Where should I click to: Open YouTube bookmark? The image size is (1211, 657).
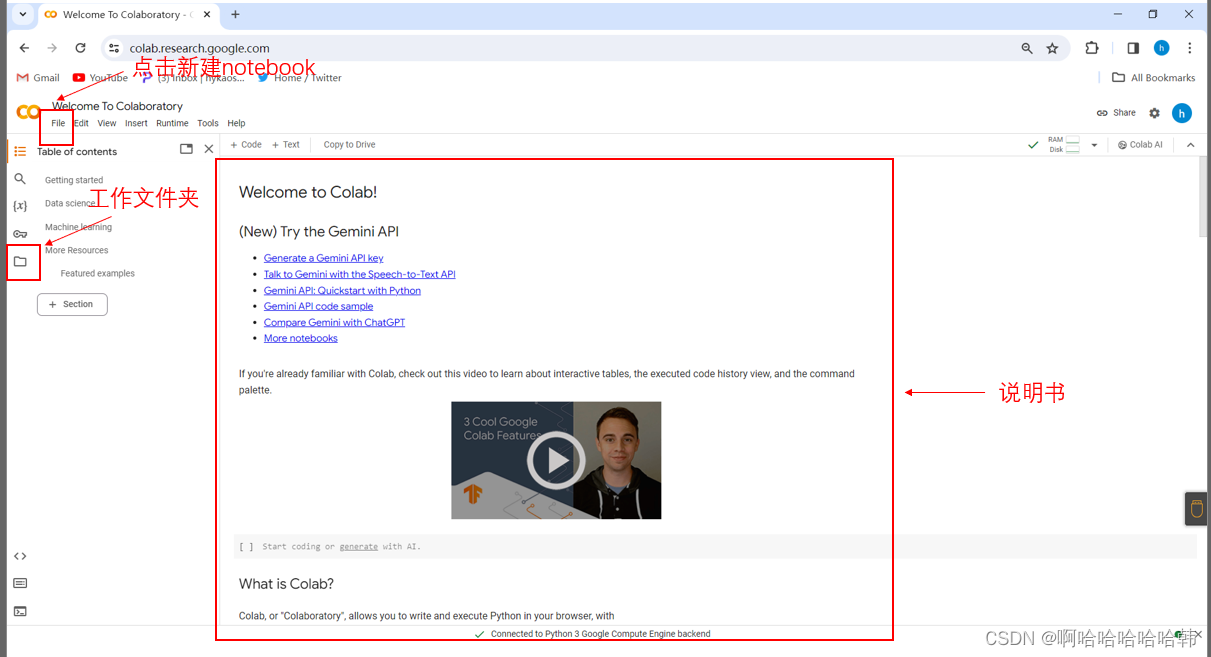100,77
